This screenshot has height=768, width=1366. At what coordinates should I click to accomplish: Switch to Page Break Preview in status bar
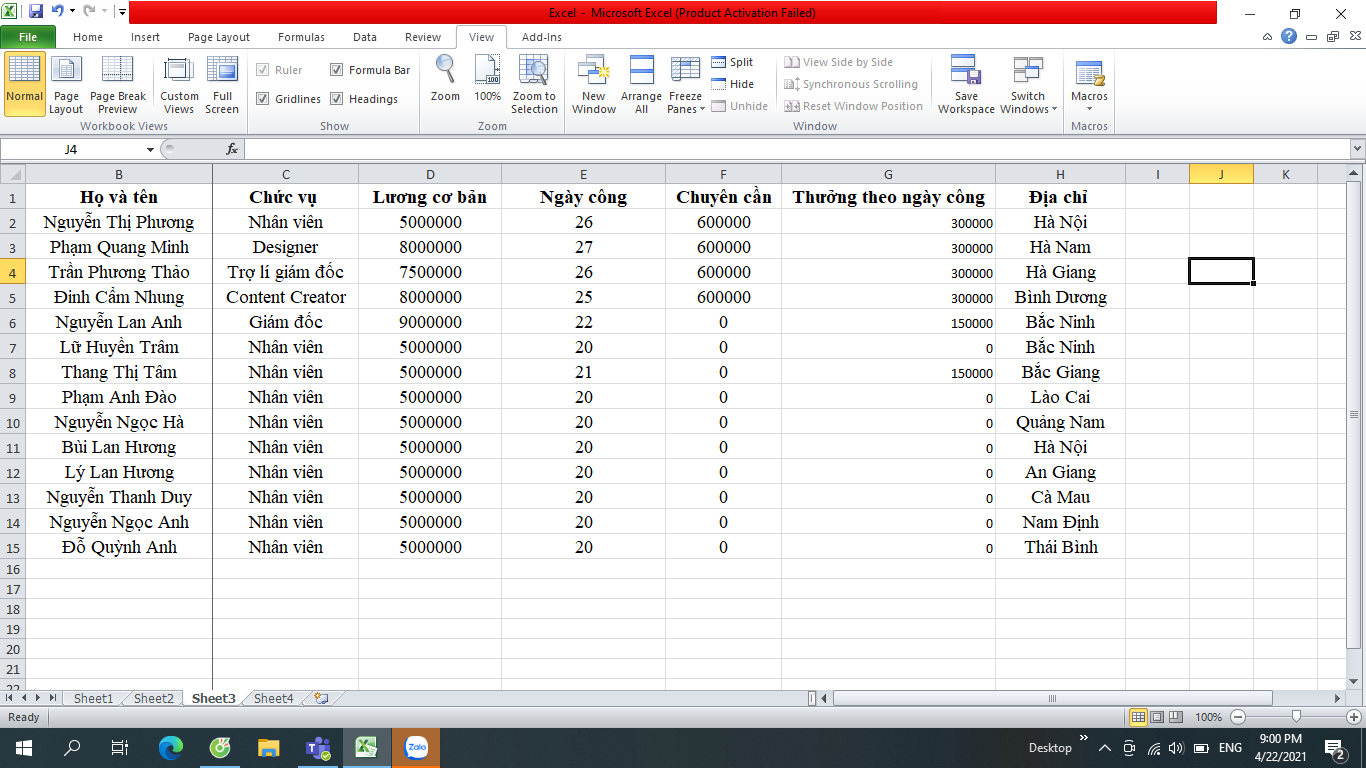pos(1176,717)
